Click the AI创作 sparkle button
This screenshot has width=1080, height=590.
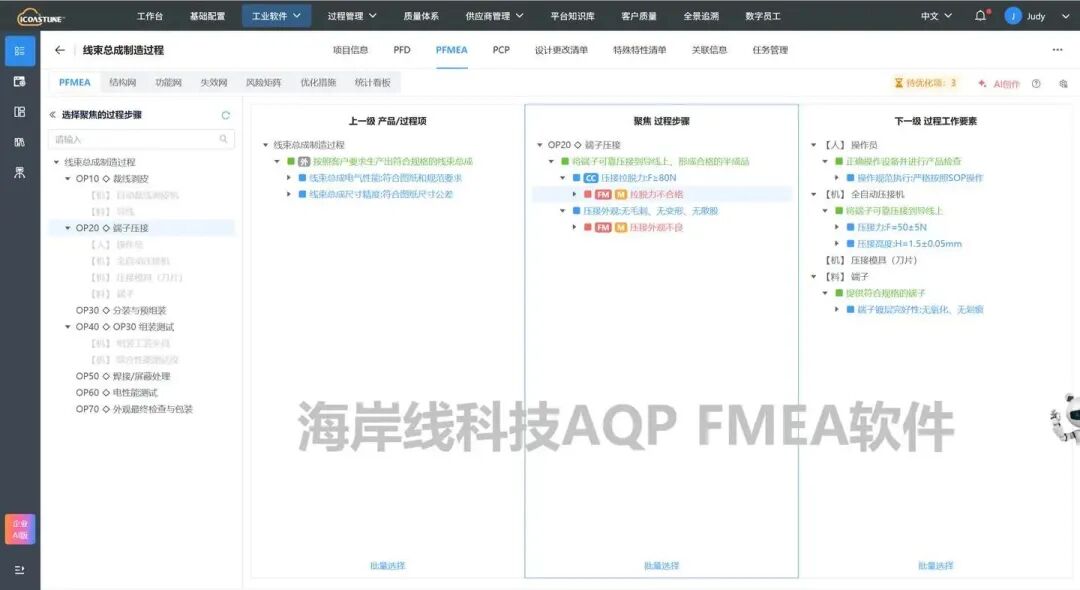(999, 83)
